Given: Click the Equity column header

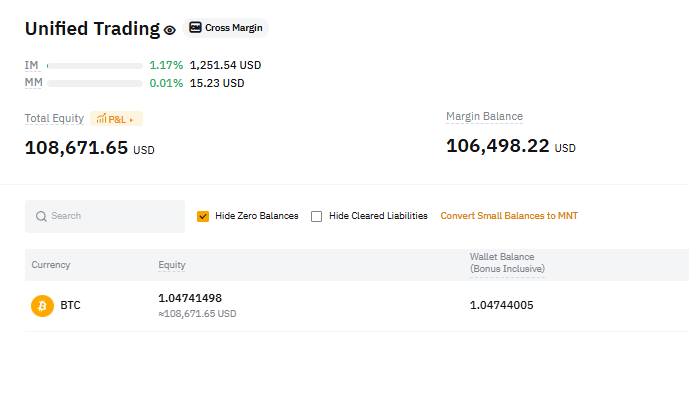Looking at the screenshot, I should click(x=172, y=265).
